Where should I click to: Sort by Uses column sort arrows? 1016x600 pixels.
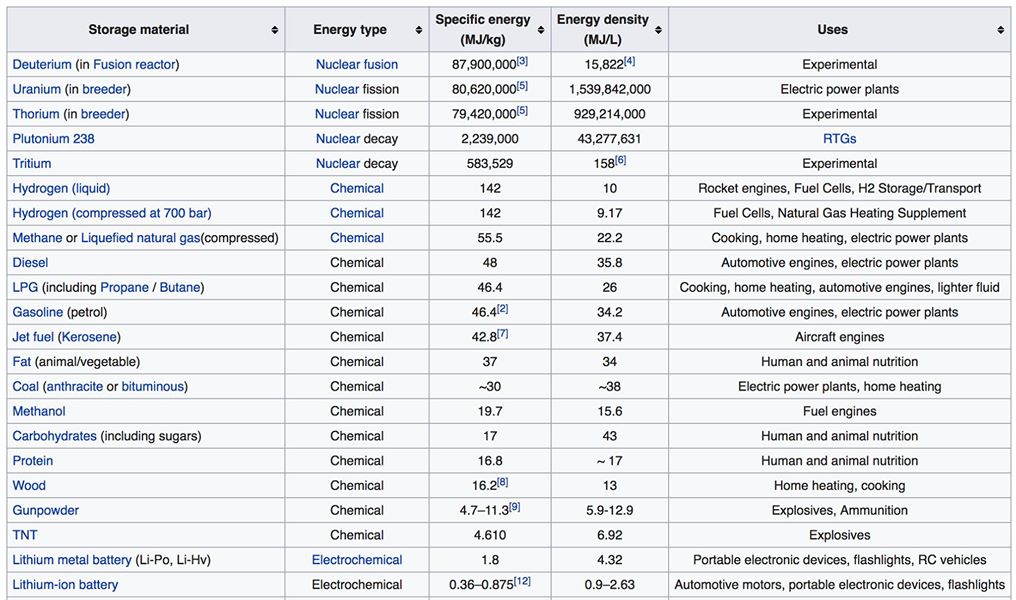click(x=1000, y=30)
